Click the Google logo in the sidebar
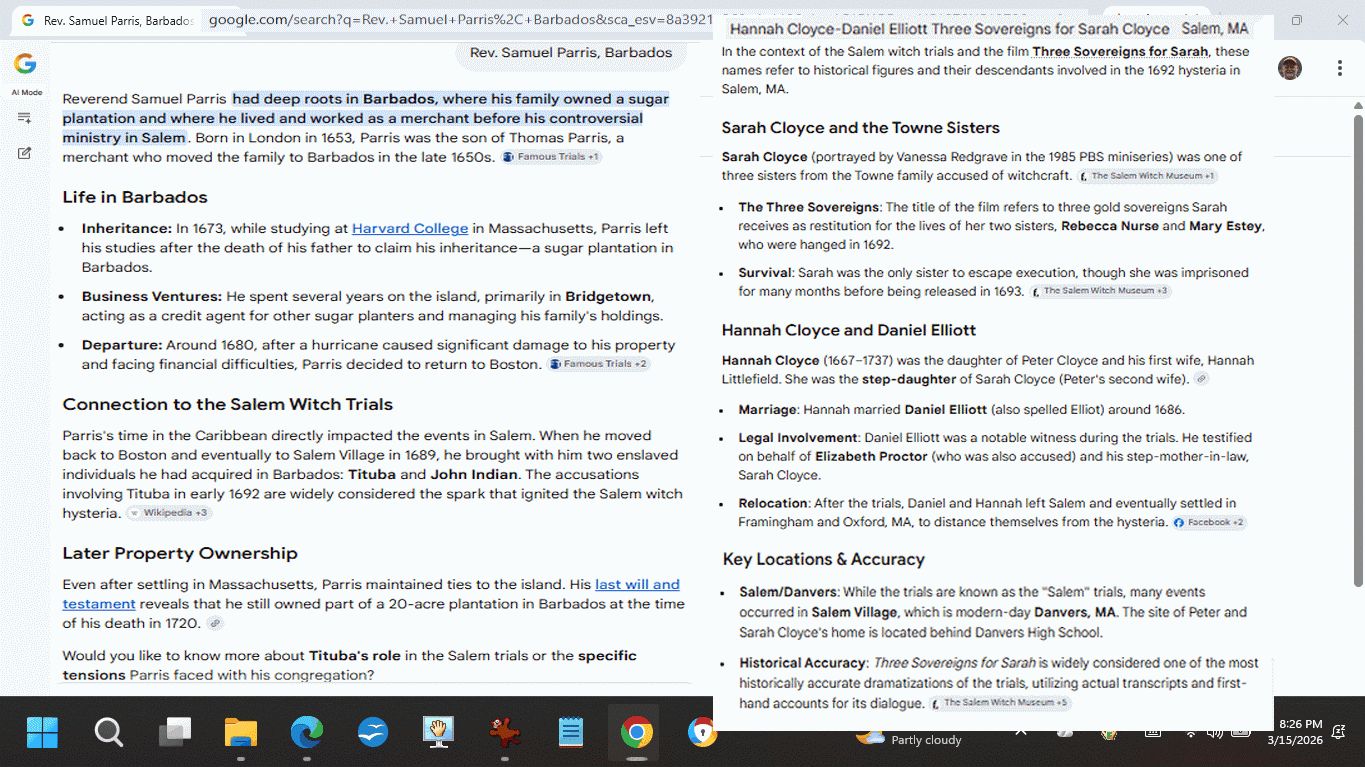This screenshot has width=1365, height=767. [25, 64]
